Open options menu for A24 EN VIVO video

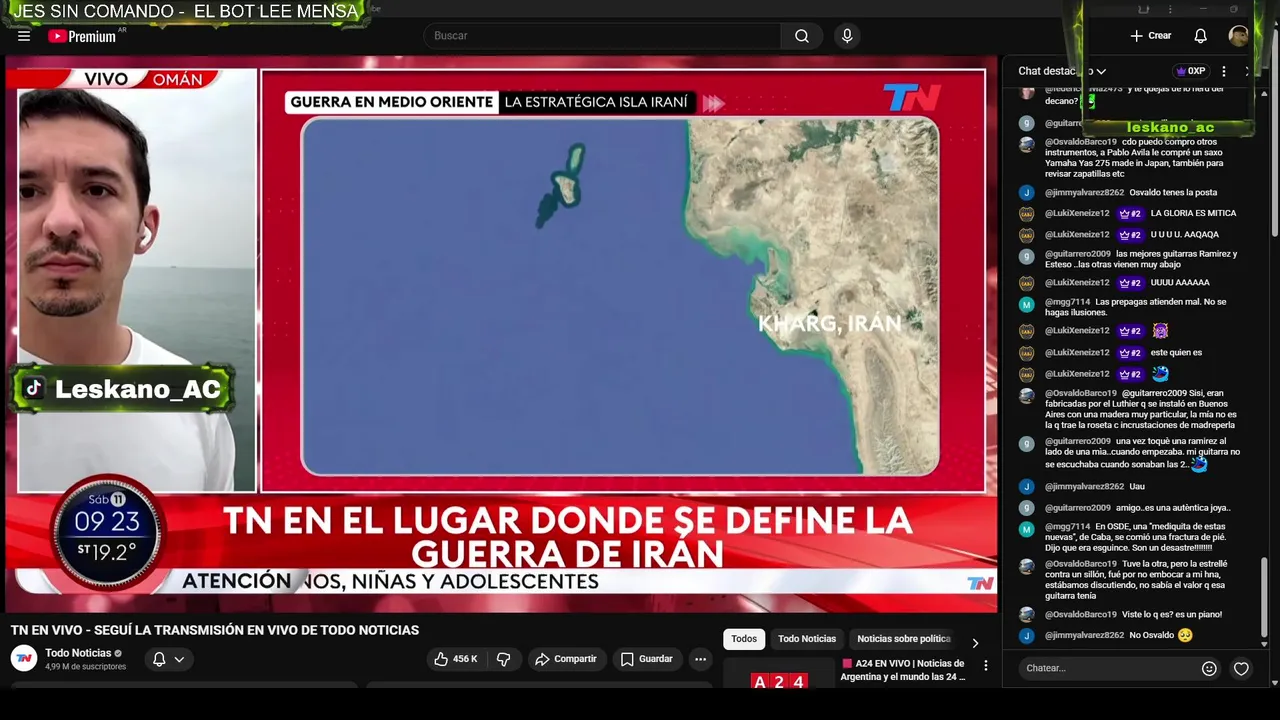pos(985,666)
